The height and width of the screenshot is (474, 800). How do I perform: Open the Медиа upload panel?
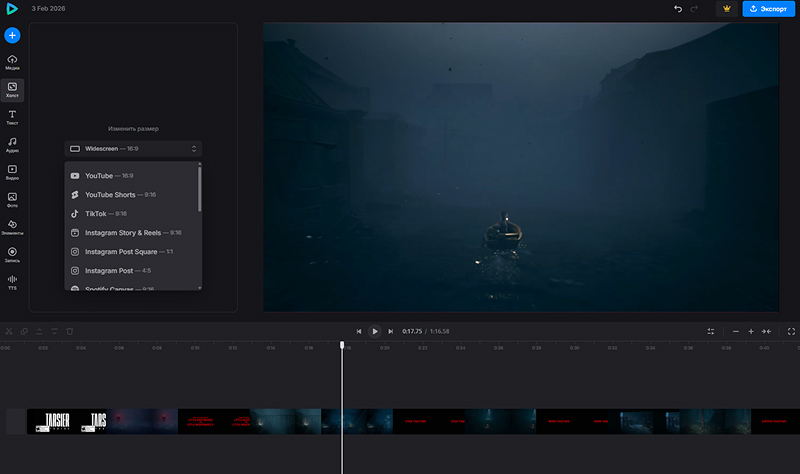12,63
